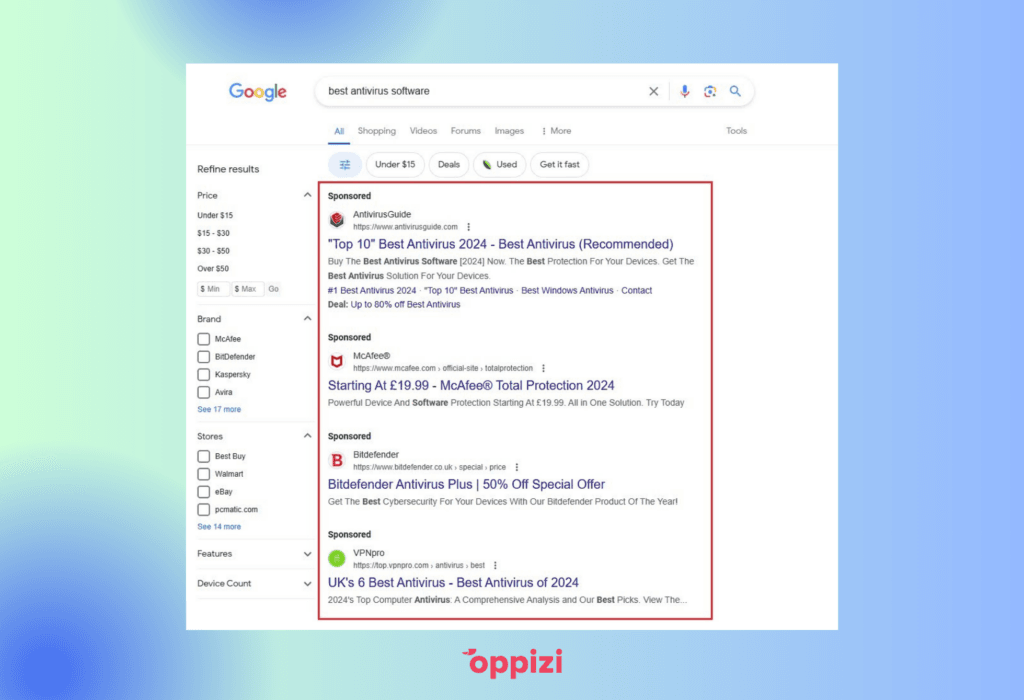Expand the Device Count section

click(x=307, y=584)
